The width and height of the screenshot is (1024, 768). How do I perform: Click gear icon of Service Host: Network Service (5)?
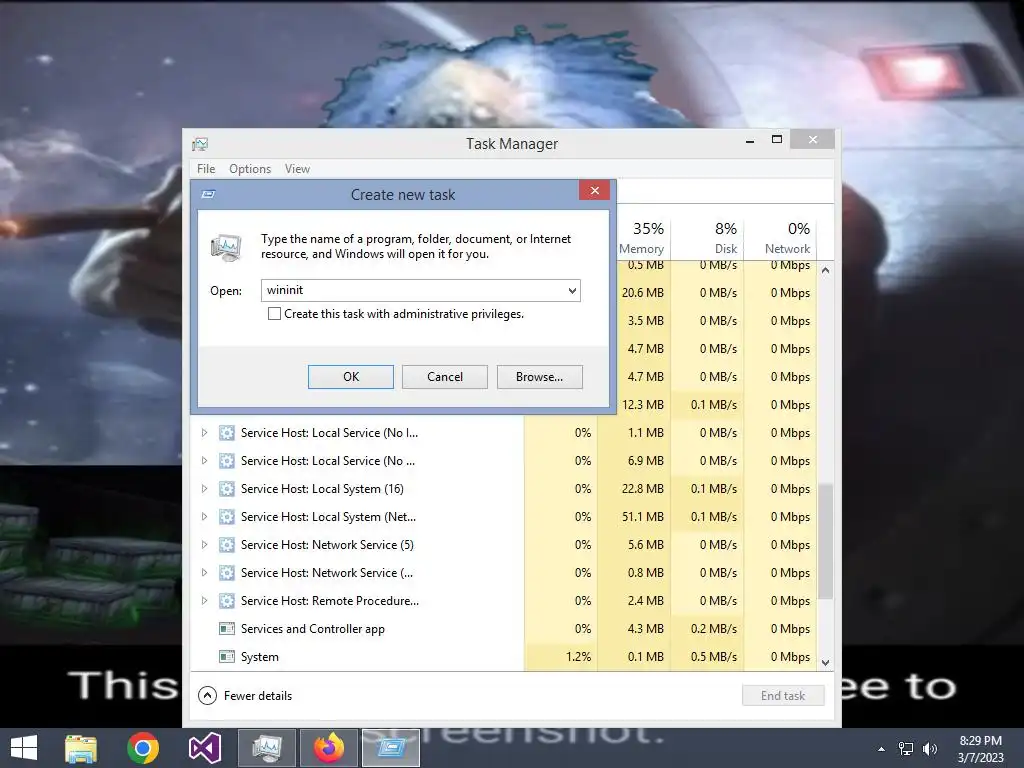227,545
